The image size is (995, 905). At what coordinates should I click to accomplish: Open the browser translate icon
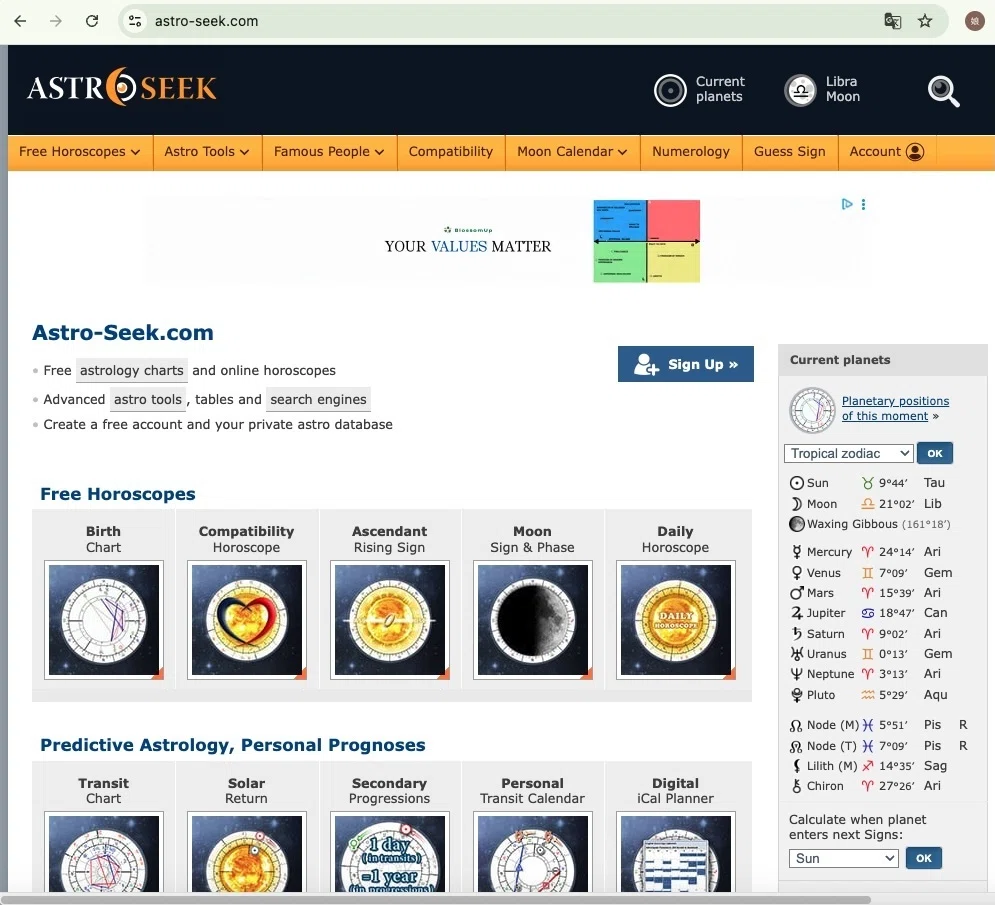click(892, 21)
